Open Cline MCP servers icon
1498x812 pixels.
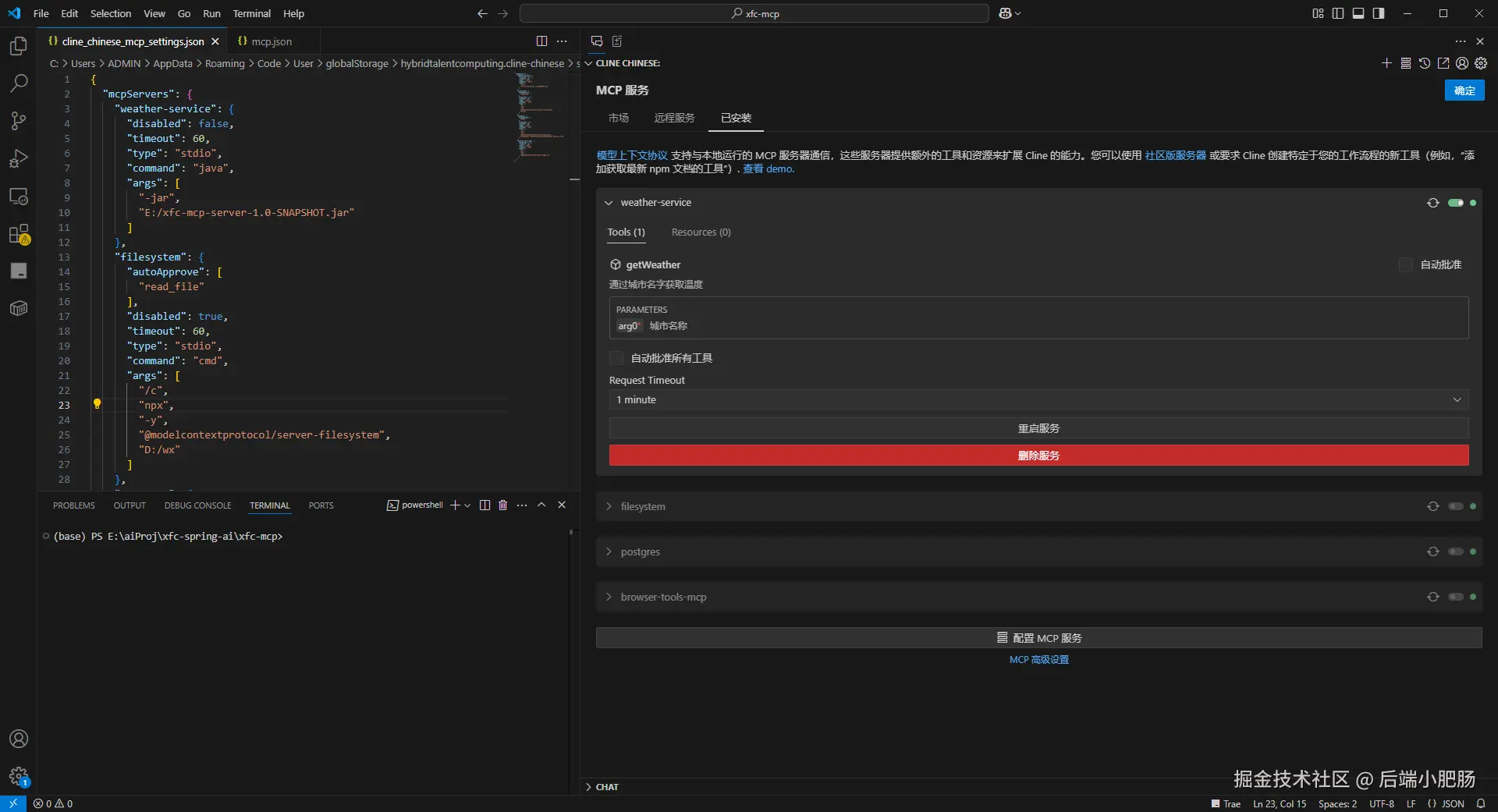click(x=1406, y=63)
